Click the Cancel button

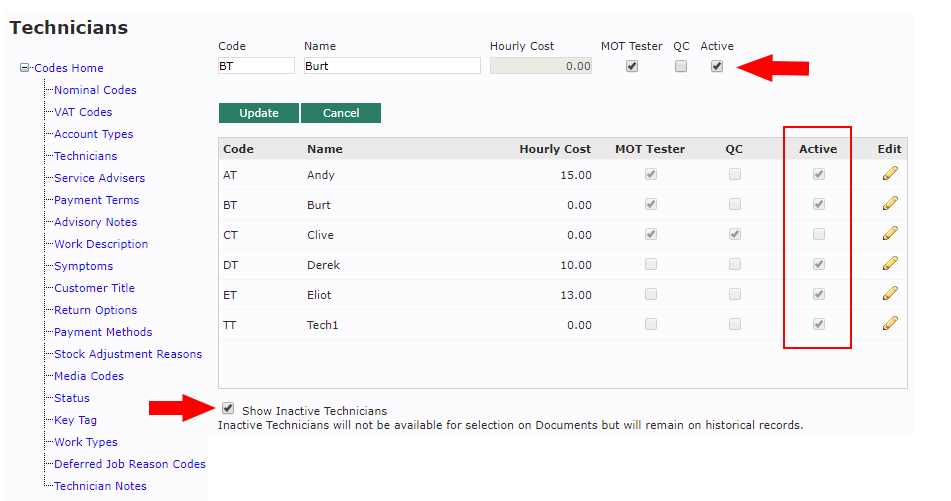pos(340,113)
